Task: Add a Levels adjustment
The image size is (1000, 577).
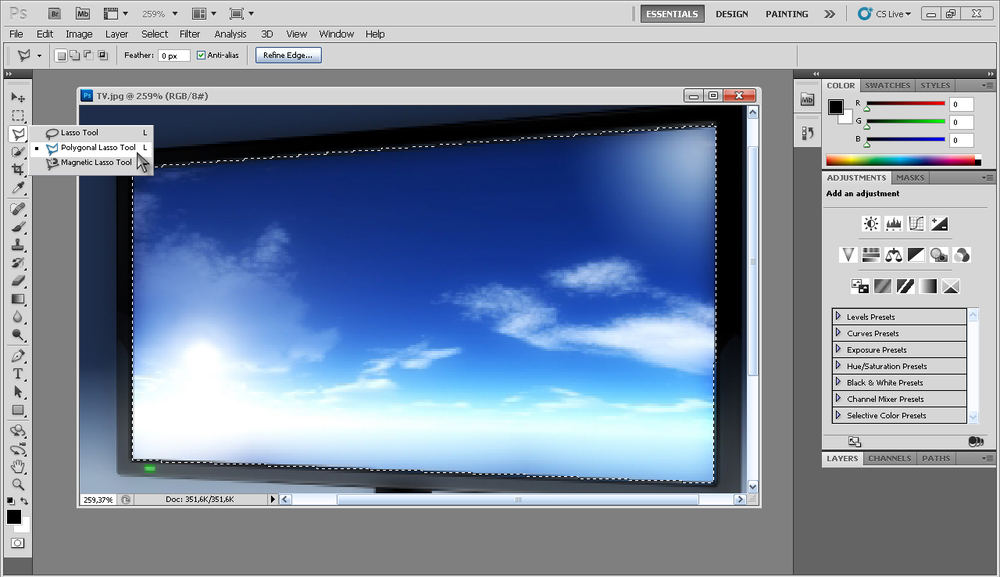Action: [x=893, y=224]
